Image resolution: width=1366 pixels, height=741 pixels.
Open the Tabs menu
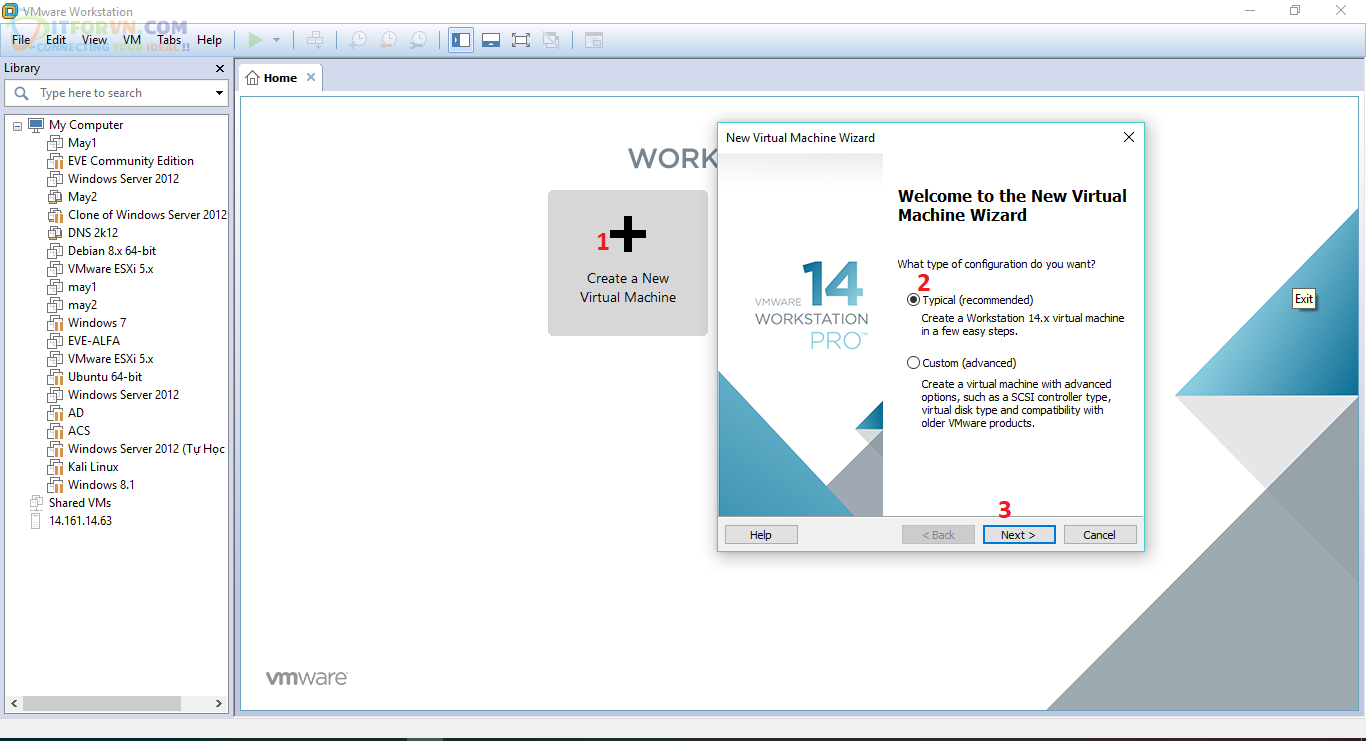(169, 40)
